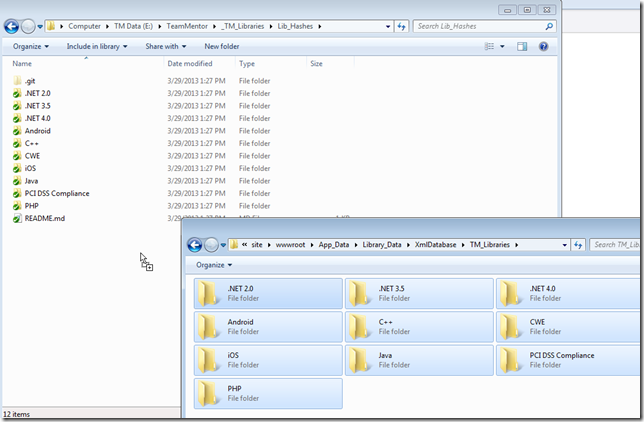The width and height of the screenshot is (644, 422).
Task: Click Computer in Lib_Hashes address path
Action: (x=84, y=26)
